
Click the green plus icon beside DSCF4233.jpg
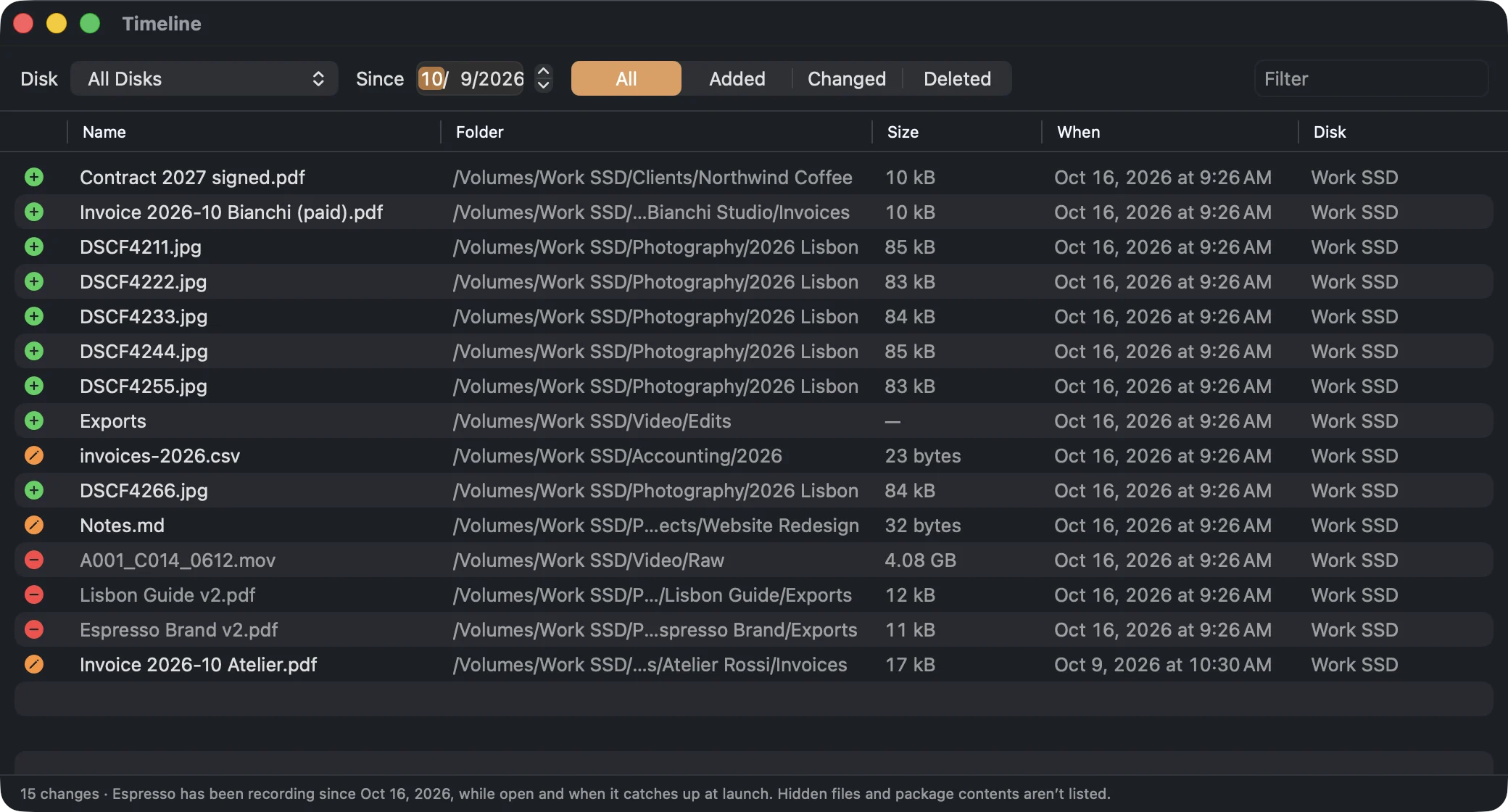pos(34,316)
